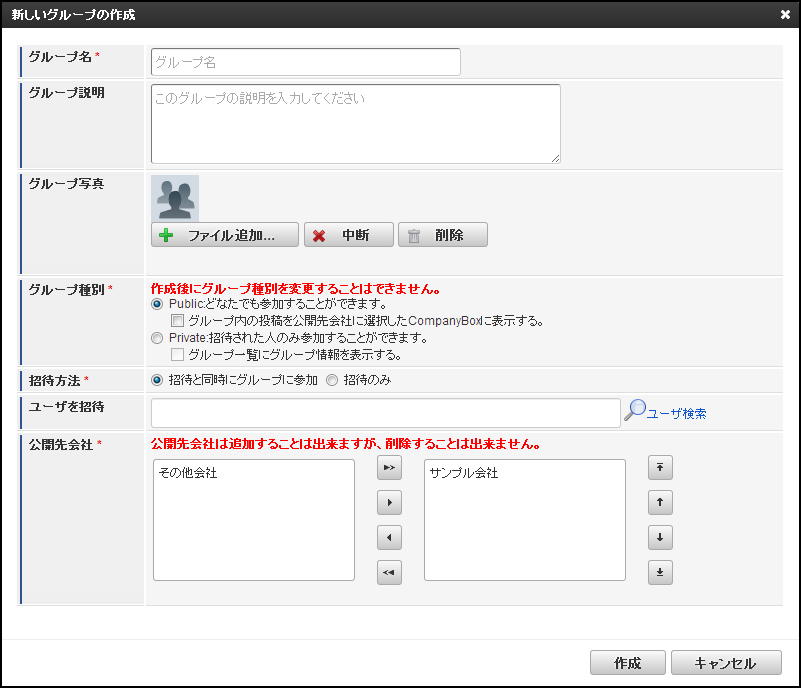The height and width of the screenshot is (688, 801).
Task: Select the Private group type radio
Action: (x=157, y=338)
